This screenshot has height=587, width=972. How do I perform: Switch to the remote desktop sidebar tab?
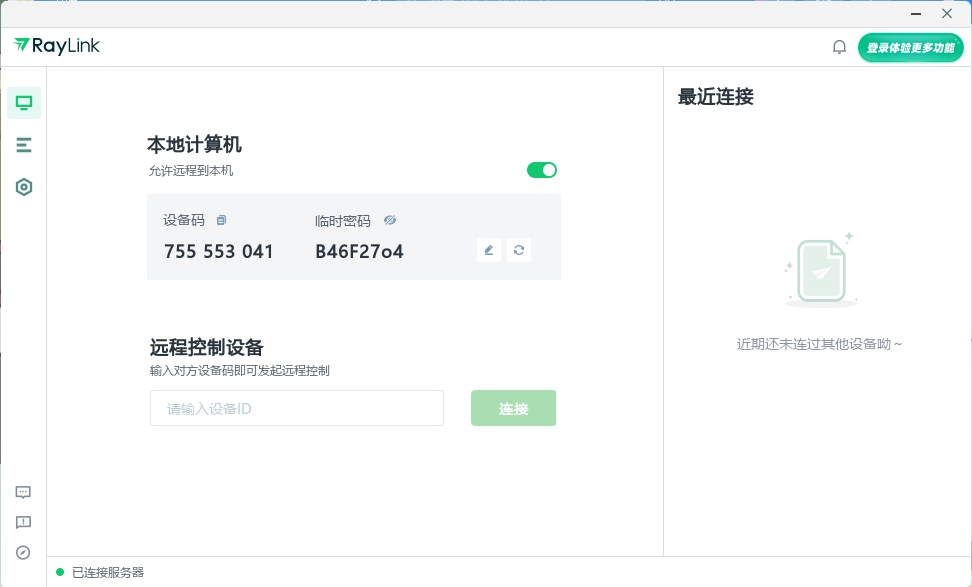(23, 102)
